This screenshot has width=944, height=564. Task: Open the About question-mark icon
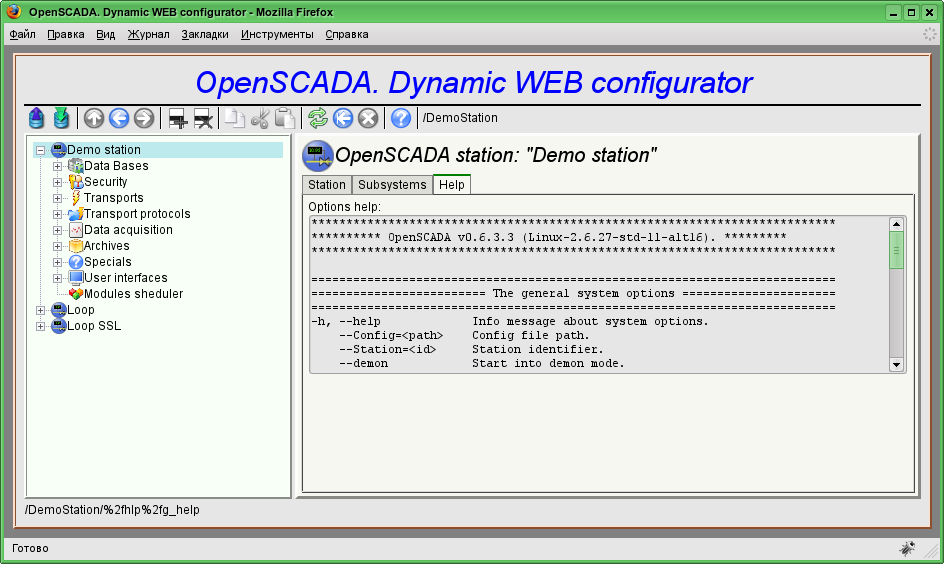click(401, 118)
